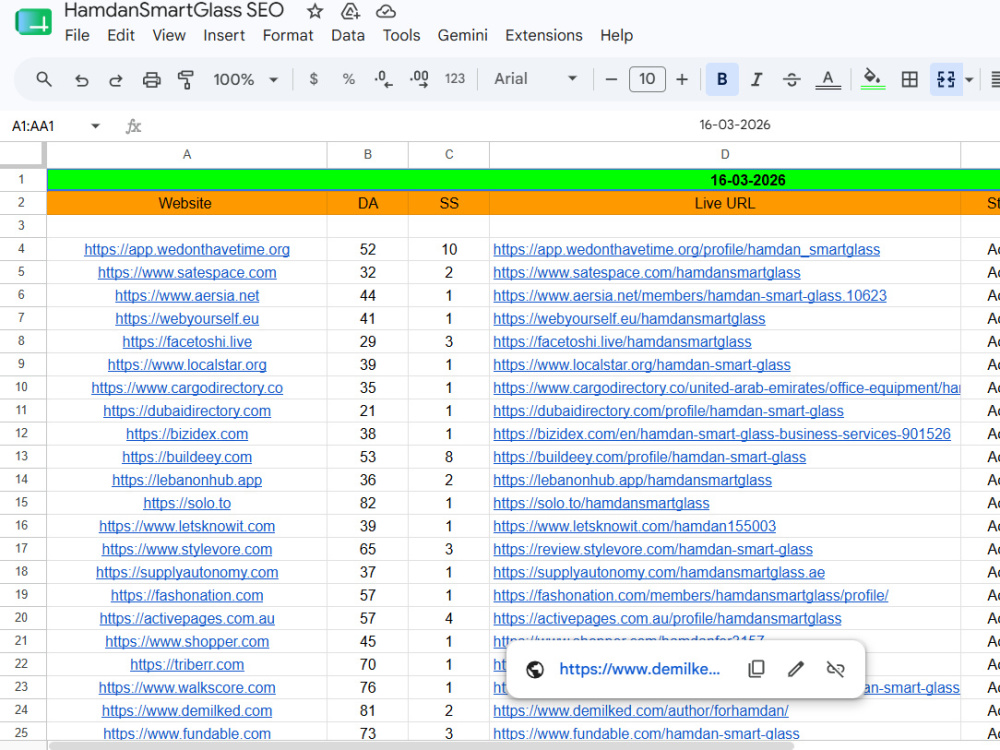This screenshot has height=750, width=1000.
Task: Open the Gemini menu
Action: [x=462, y=35]
